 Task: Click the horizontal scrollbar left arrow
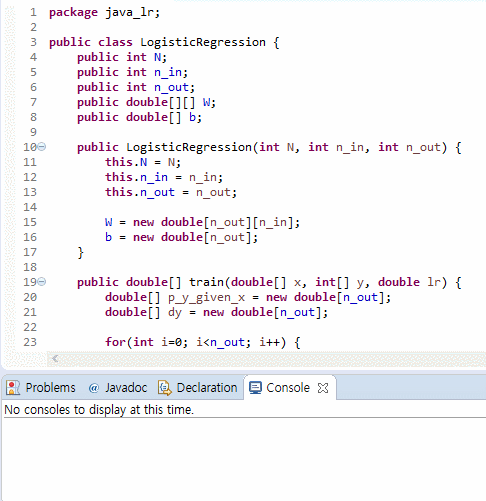pyautogui.click(x=55, y=359)
